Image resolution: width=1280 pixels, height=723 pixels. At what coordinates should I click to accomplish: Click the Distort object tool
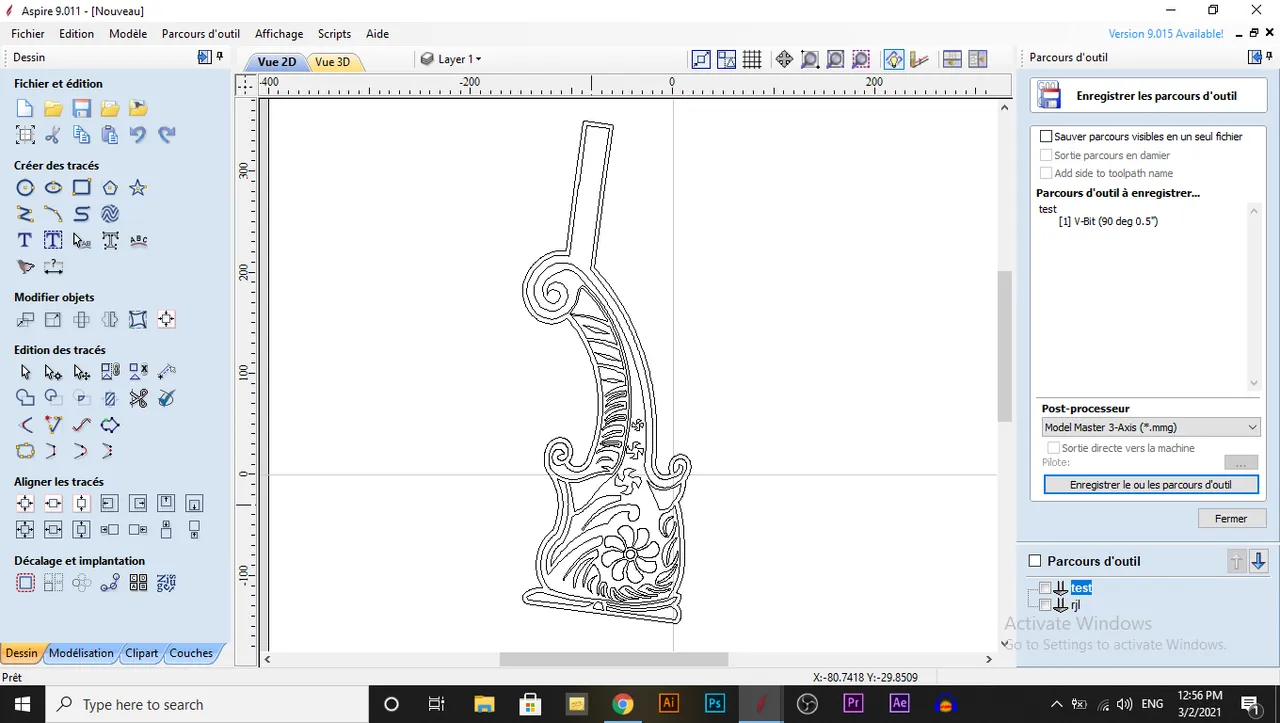click(138, 320)
